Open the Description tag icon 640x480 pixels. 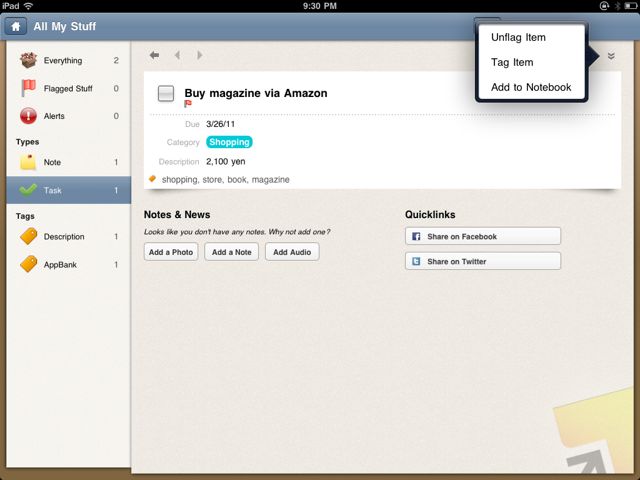28,236
